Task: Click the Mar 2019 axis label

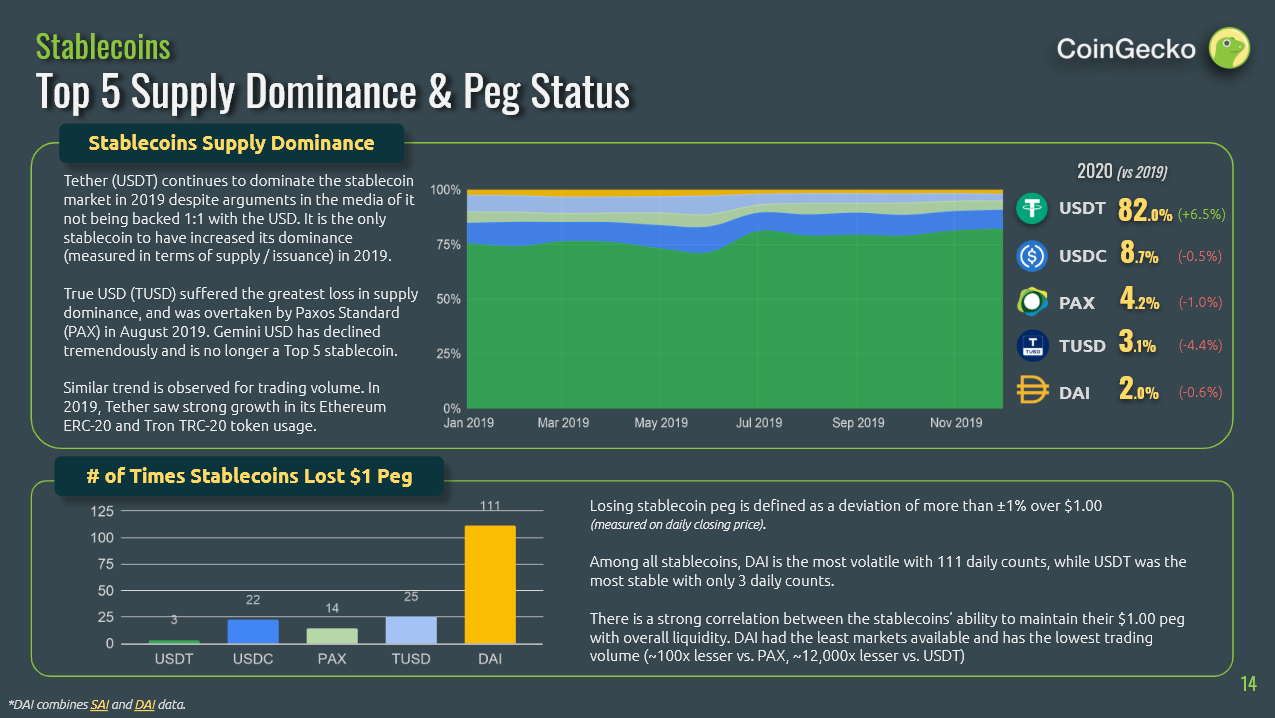Action: pos(563,423)
